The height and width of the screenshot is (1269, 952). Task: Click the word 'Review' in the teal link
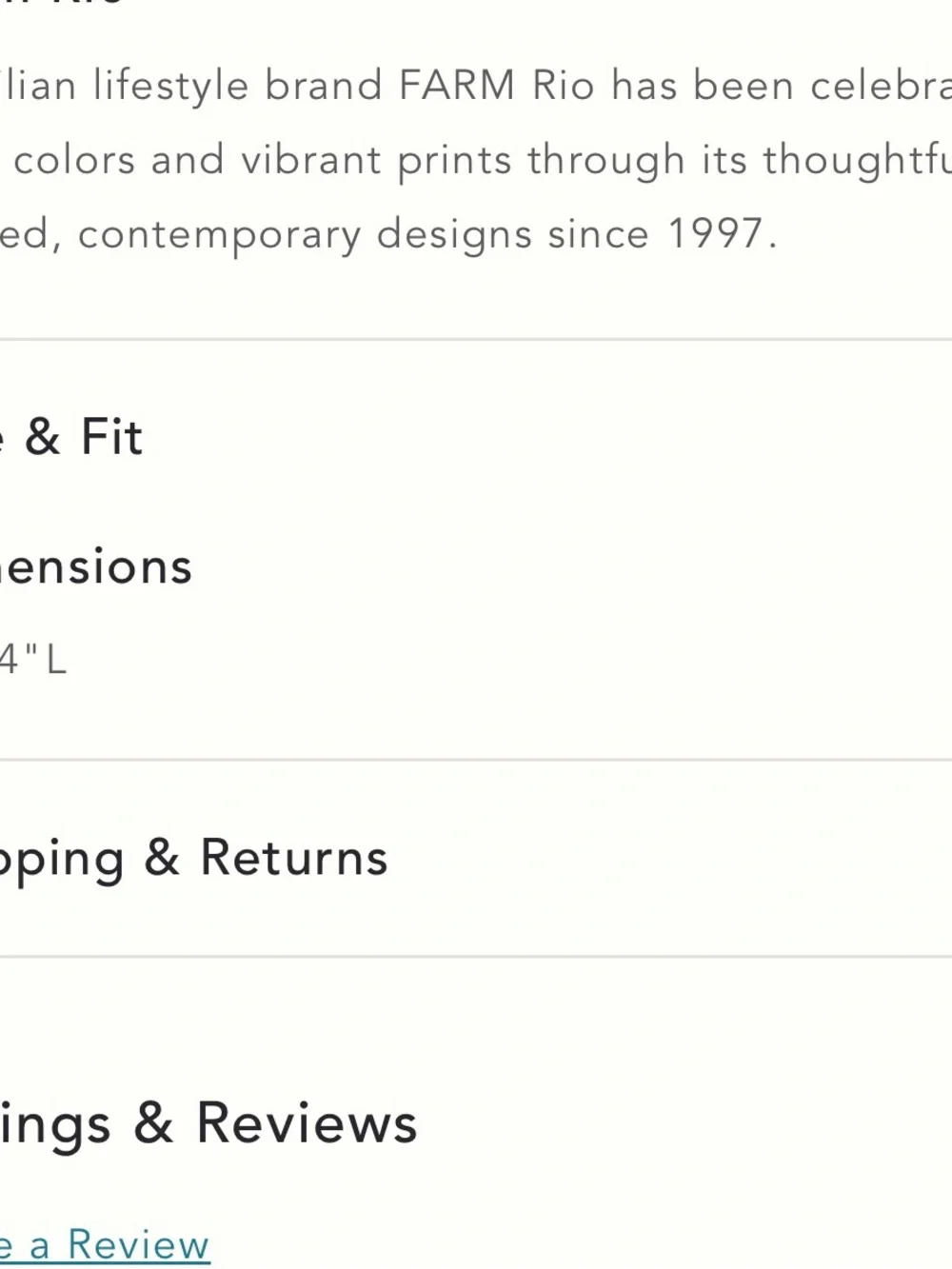[x=139, y=1244]
